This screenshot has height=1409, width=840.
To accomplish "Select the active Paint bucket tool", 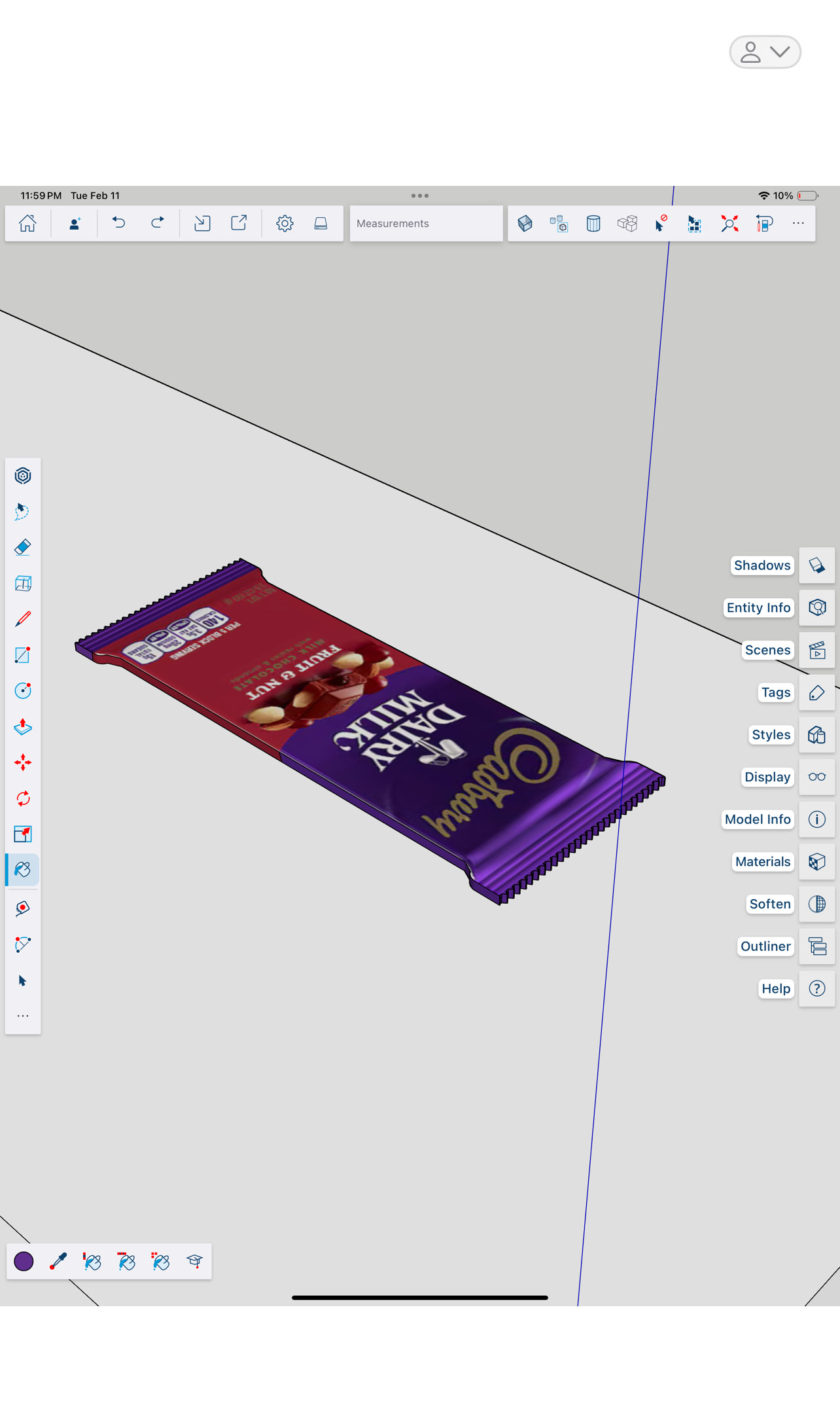I will (x=23, y=870).
